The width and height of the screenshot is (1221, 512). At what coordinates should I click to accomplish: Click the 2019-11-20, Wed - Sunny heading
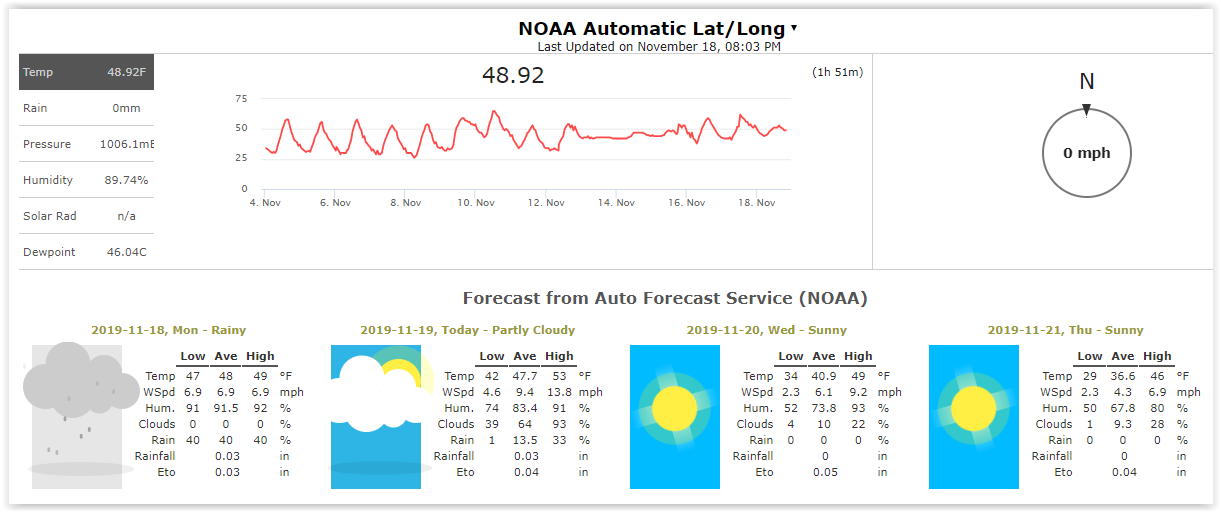click(766, 330)
